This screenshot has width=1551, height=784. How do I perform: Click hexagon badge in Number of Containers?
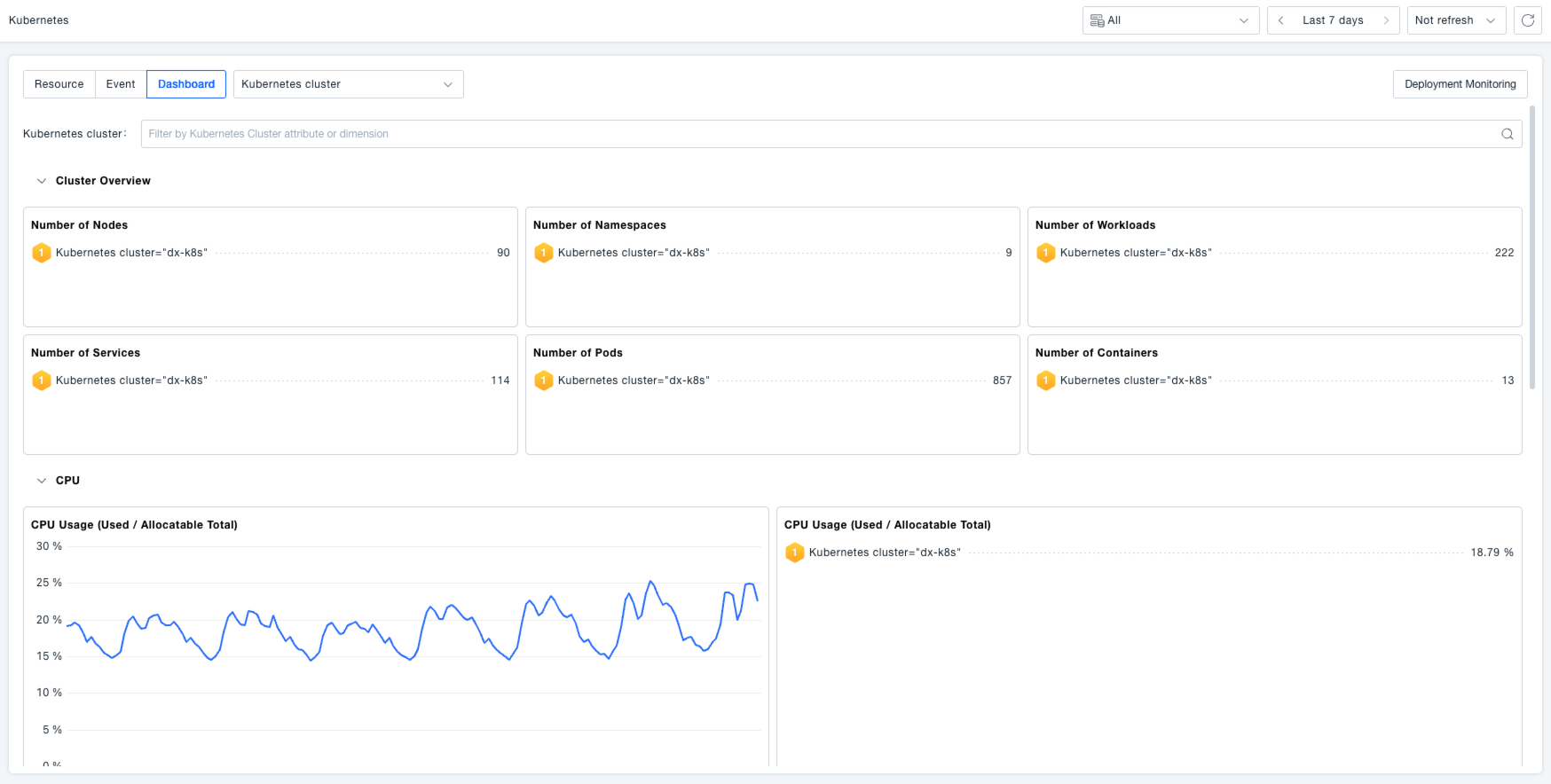tap(1046, 380)
